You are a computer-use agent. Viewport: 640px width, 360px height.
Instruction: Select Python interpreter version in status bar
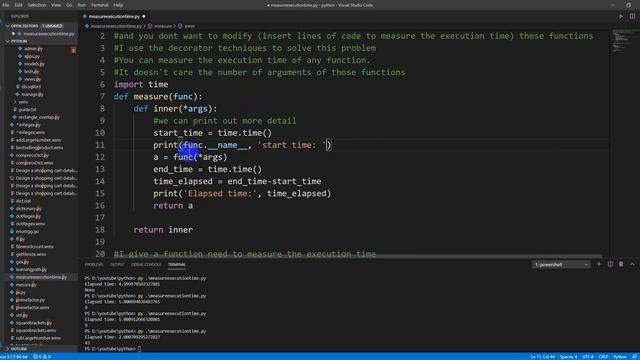point(14,357)
